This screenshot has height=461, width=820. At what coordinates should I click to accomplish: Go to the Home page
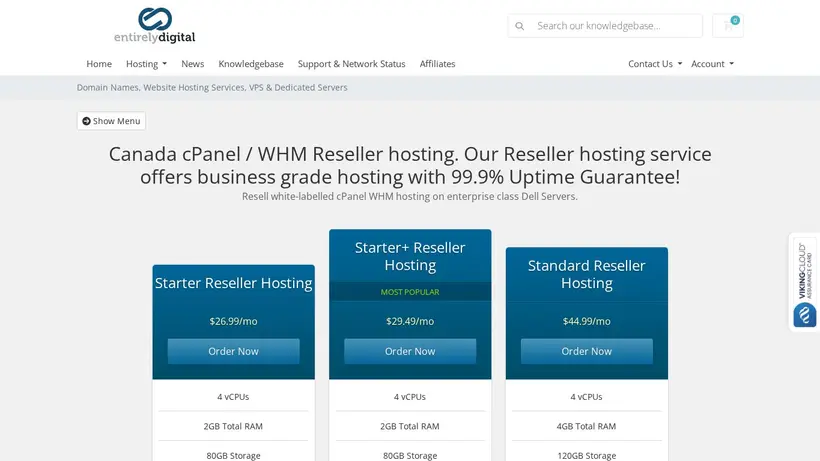(99, 64)
